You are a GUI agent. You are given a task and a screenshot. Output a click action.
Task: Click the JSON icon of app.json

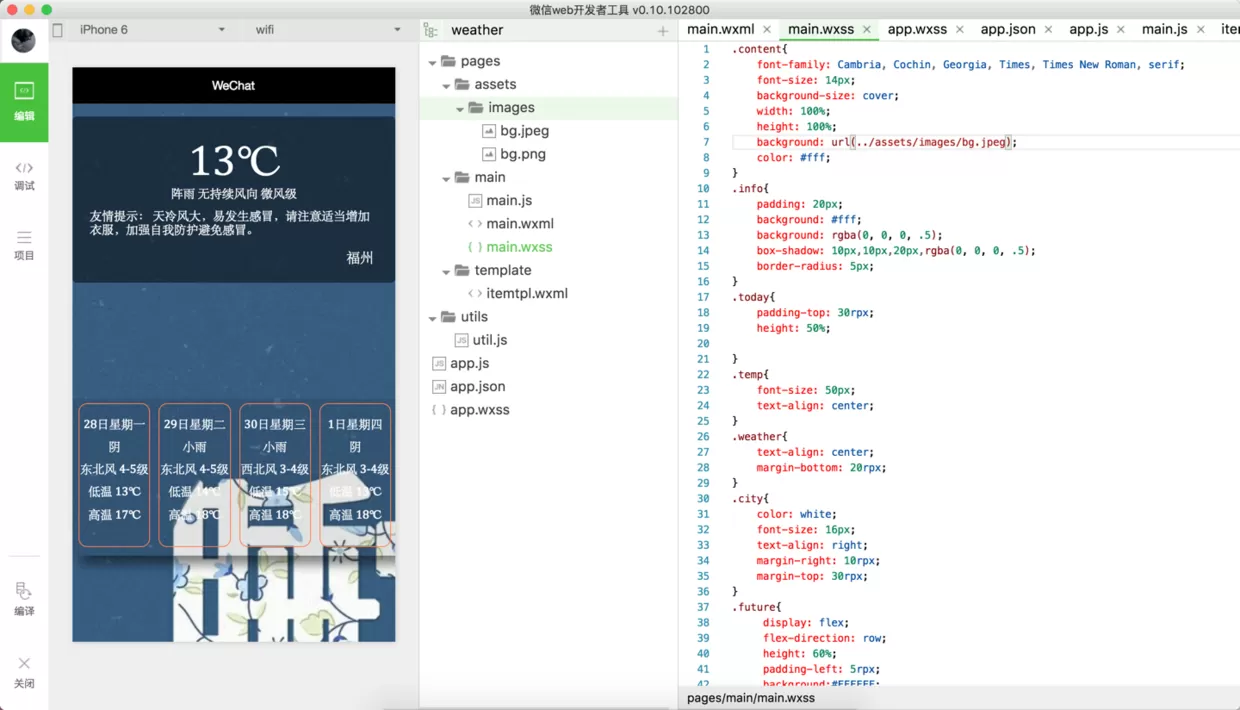coord(438,387)
